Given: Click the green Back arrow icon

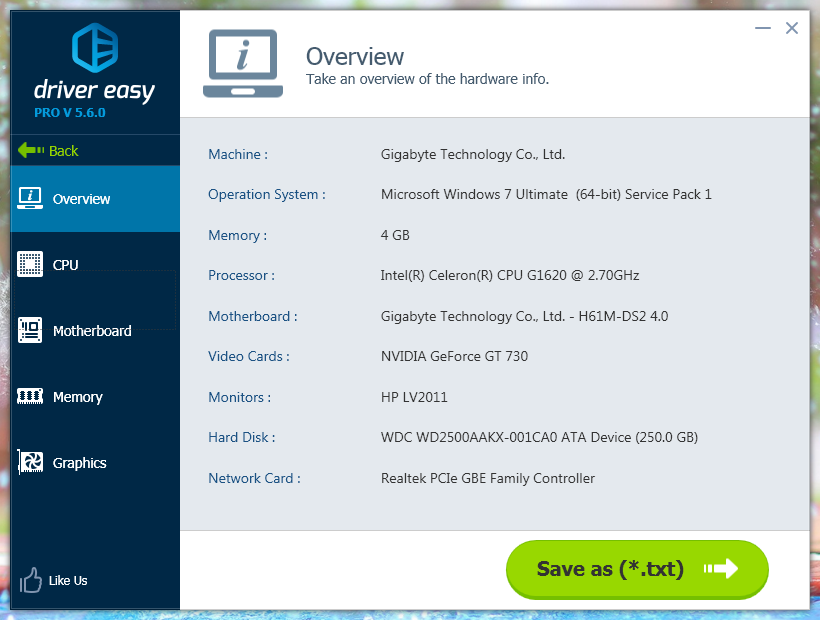Looking at the screenshot, I should tap(31, 151).
